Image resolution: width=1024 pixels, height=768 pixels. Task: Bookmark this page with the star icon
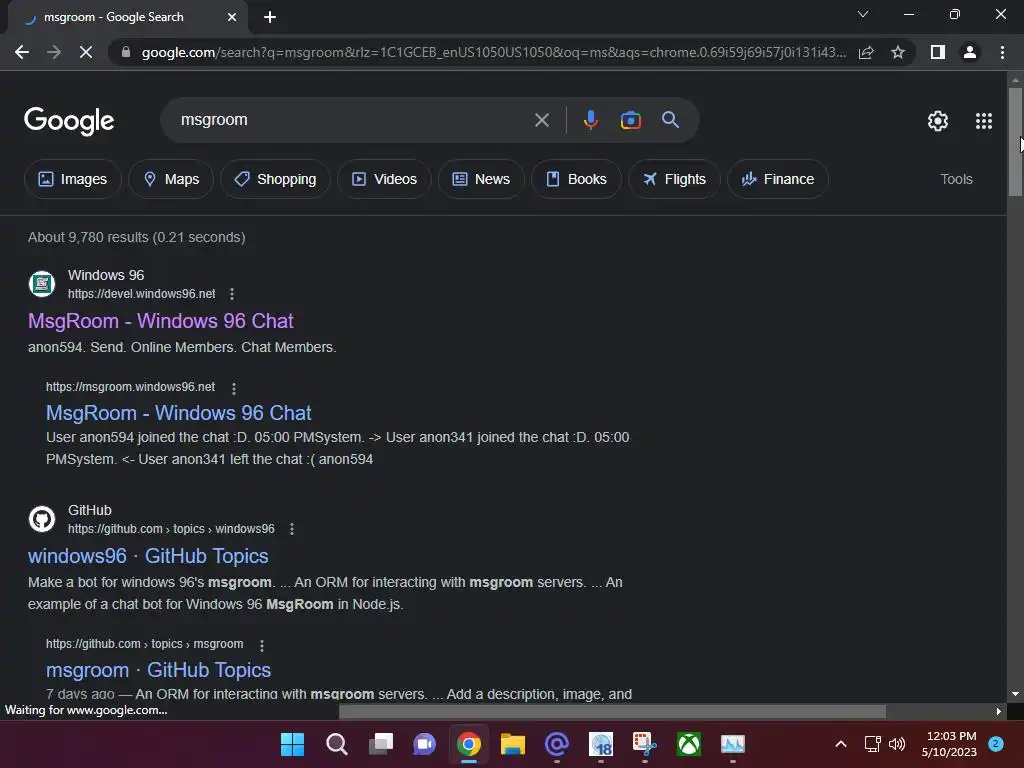(x=898, y=52)
